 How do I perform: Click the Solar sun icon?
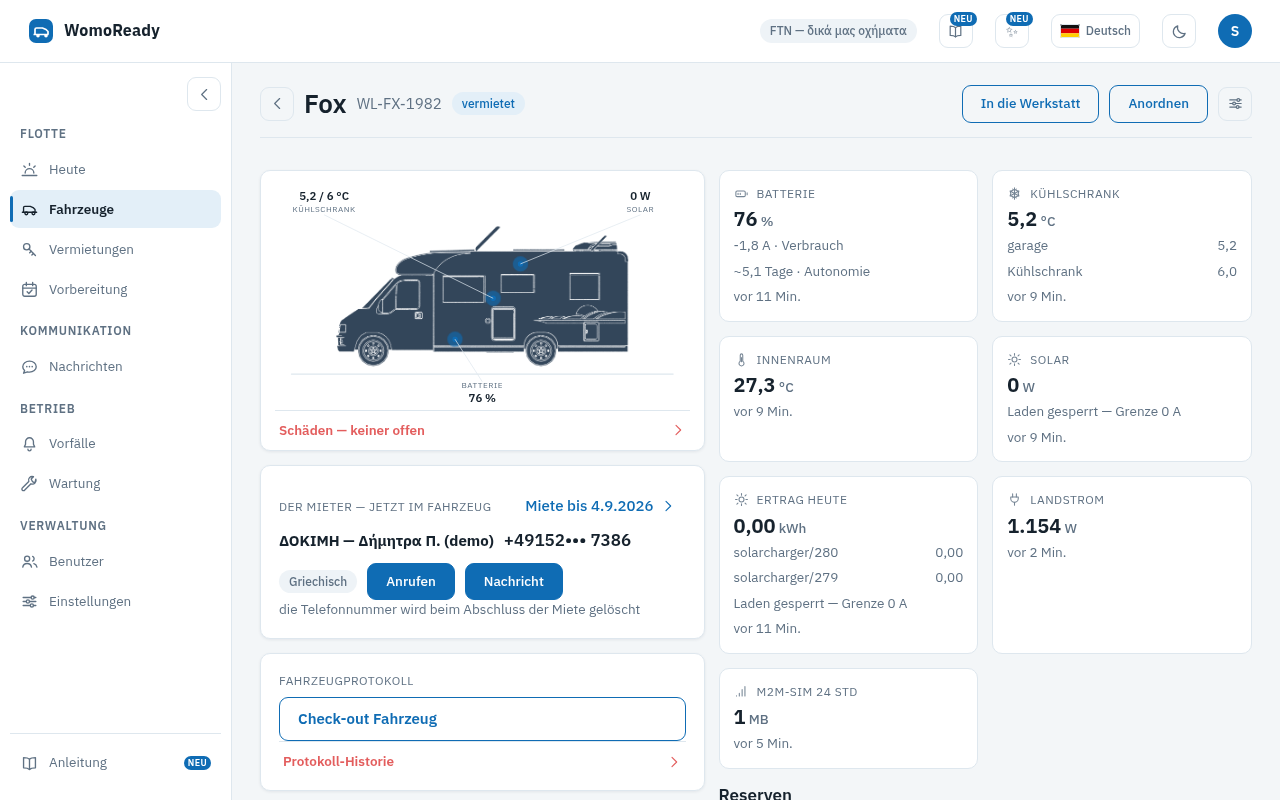point(1014,360)
